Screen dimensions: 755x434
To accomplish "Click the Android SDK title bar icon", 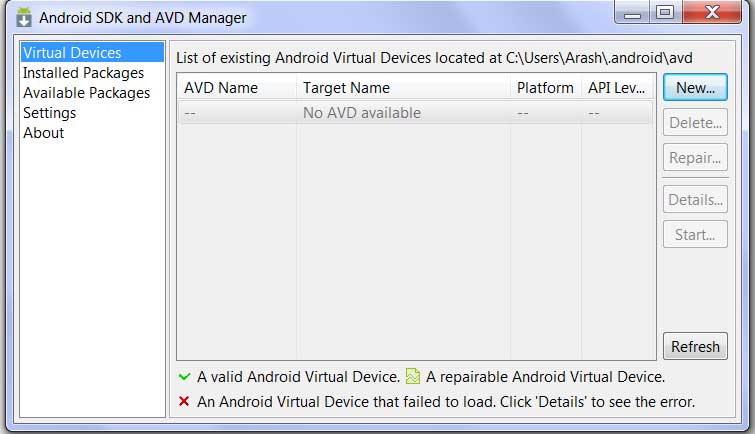I will (x=24, y=17).
